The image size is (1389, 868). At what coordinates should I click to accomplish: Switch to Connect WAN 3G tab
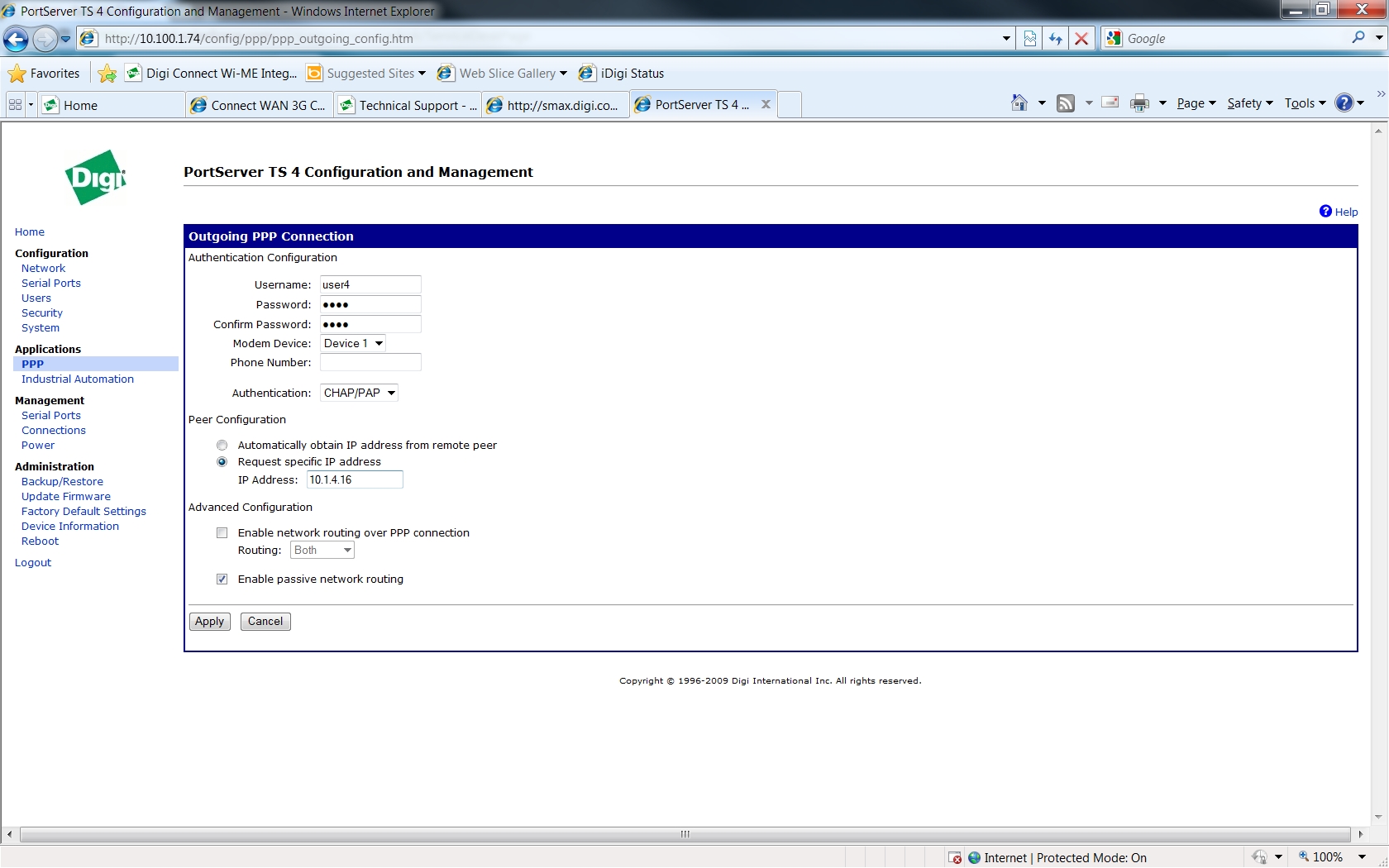(259, 105)
